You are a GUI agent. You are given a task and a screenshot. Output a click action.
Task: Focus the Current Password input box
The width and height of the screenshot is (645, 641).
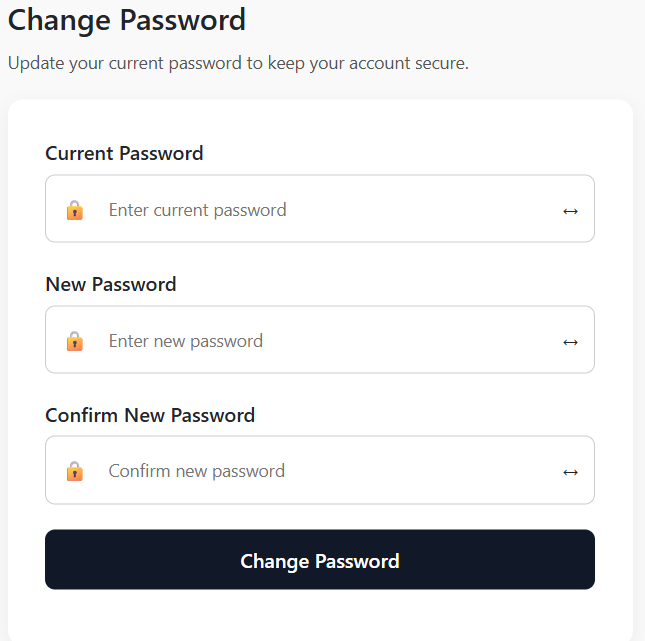pos(320,209)
